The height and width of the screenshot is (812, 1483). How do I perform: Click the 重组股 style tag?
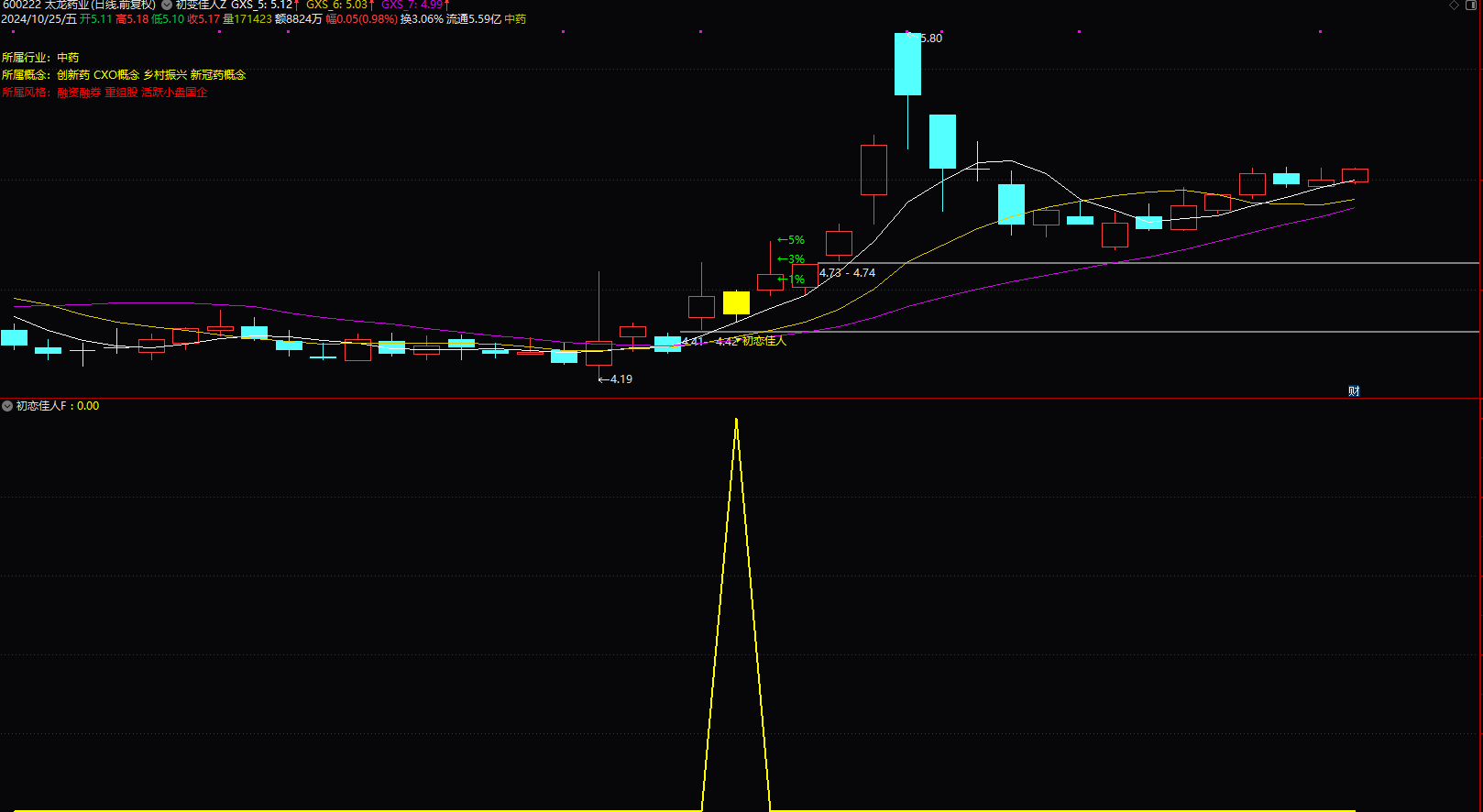(121, 93)
